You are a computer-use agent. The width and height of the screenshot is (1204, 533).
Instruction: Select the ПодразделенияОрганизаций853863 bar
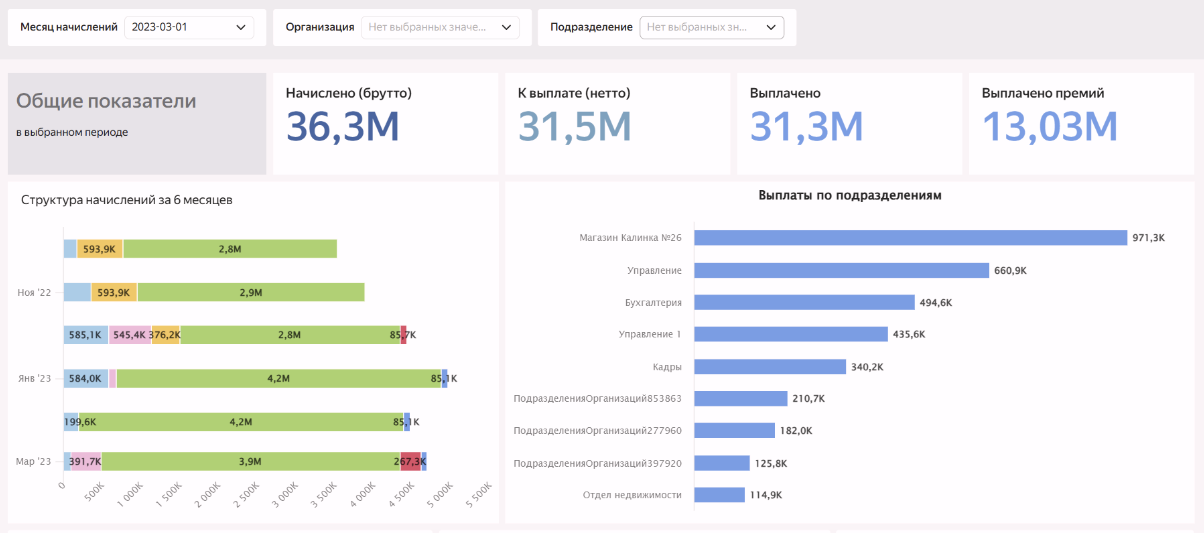[741, 399]
